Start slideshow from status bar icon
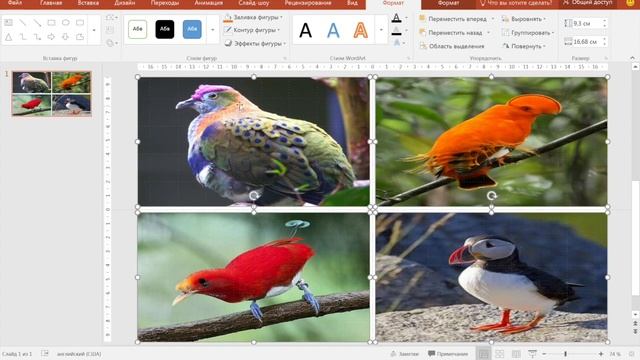Image resolution: width=640 pixels, height=360 pixels. click(532, 354)
